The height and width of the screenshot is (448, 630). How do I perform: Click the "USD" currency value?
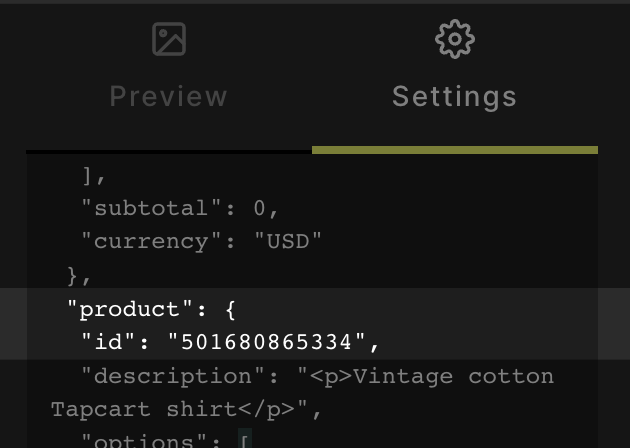click(x=288, y=241)
